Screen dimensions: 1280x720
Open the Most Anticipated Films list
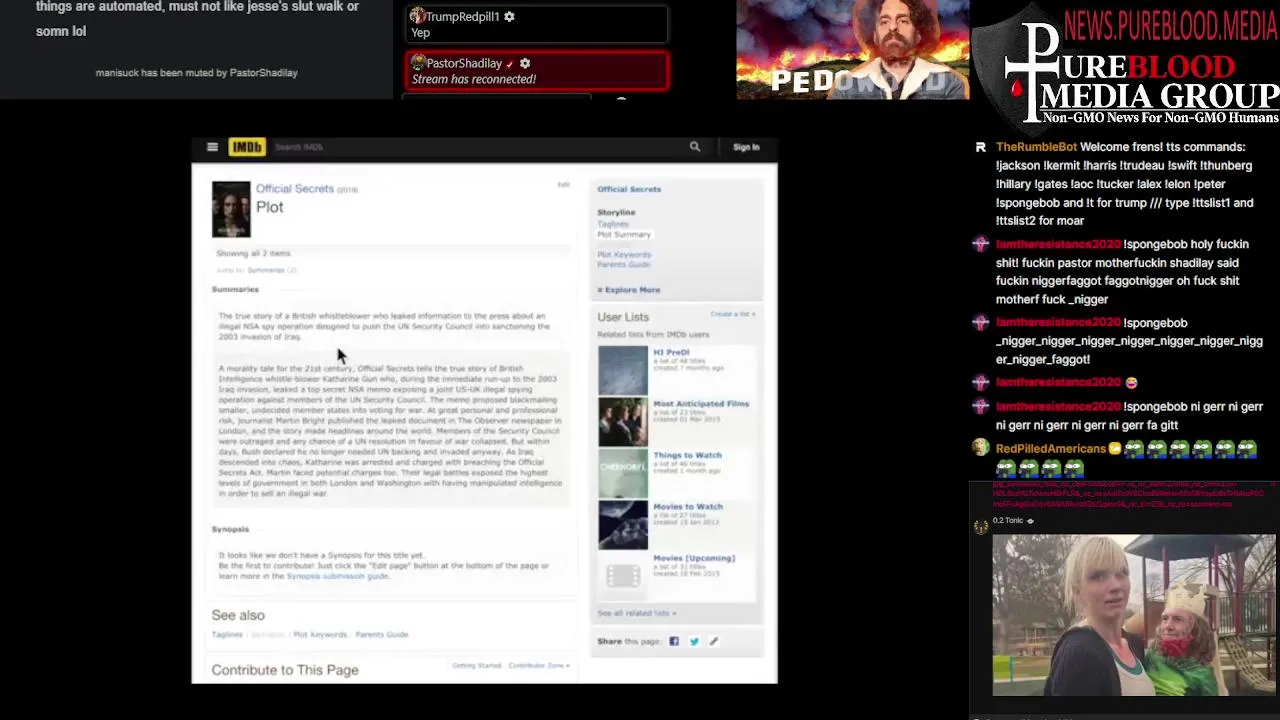coord(701,403)
